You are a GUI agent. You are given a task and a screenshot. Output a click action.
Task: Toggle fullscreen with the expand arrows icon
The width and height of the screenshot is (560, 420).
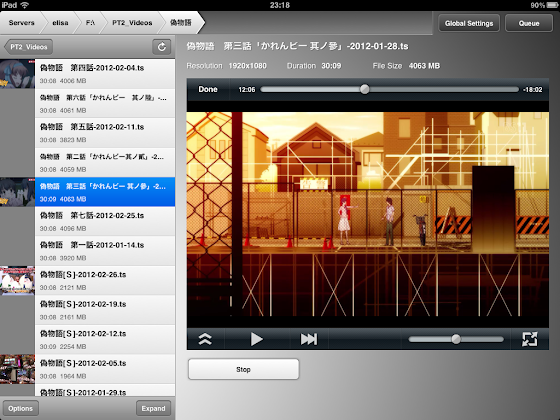point(529,339)
